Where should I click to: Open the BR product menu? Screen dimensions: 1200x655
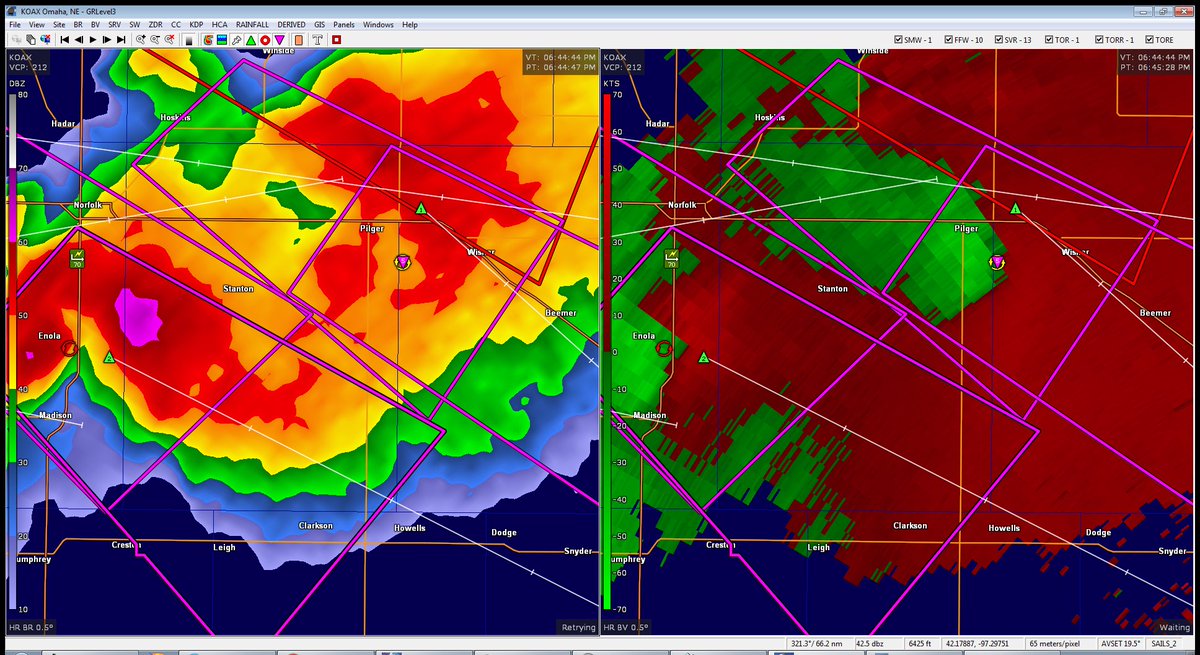tap(79, 23)
